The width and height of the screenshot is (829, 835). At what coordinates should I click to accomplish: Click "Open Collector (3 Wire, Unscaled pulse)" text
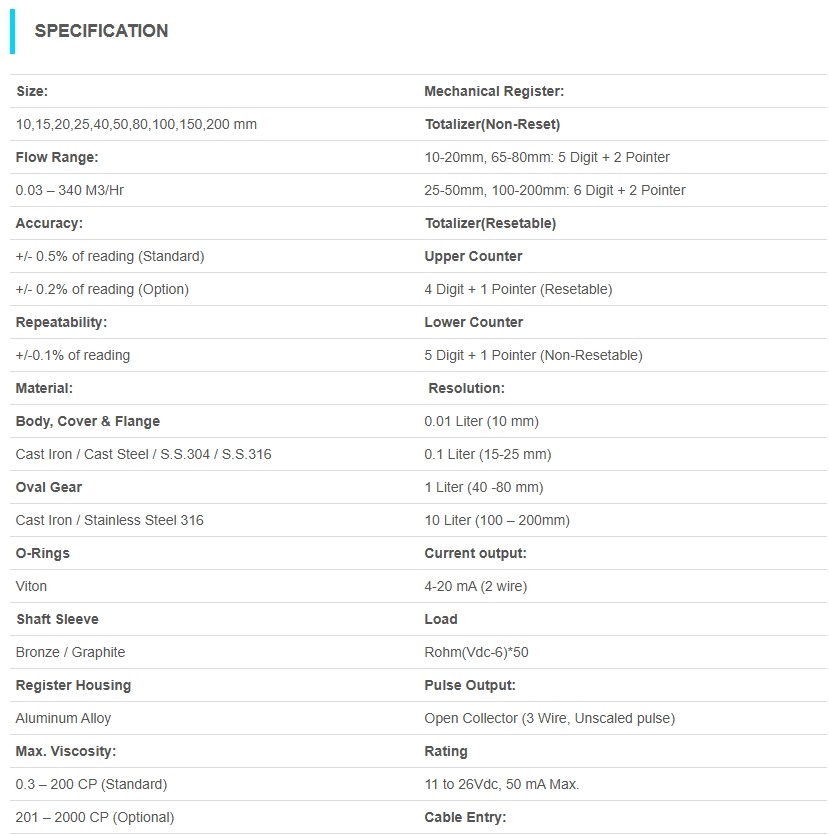point(549,718)
